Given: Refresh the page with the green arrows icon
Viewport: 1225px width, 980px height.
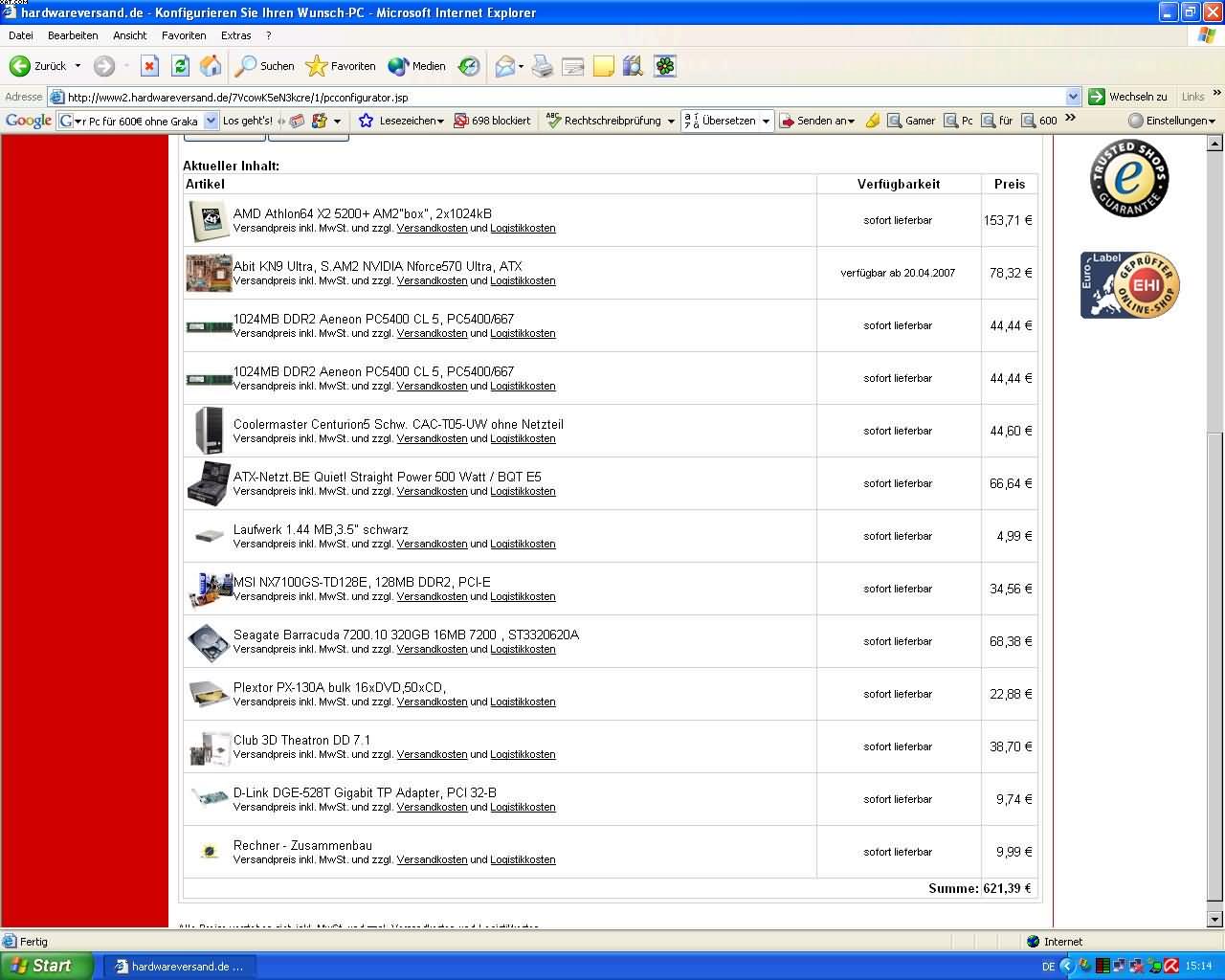Looking at the screenshot, I should point(180,66).
